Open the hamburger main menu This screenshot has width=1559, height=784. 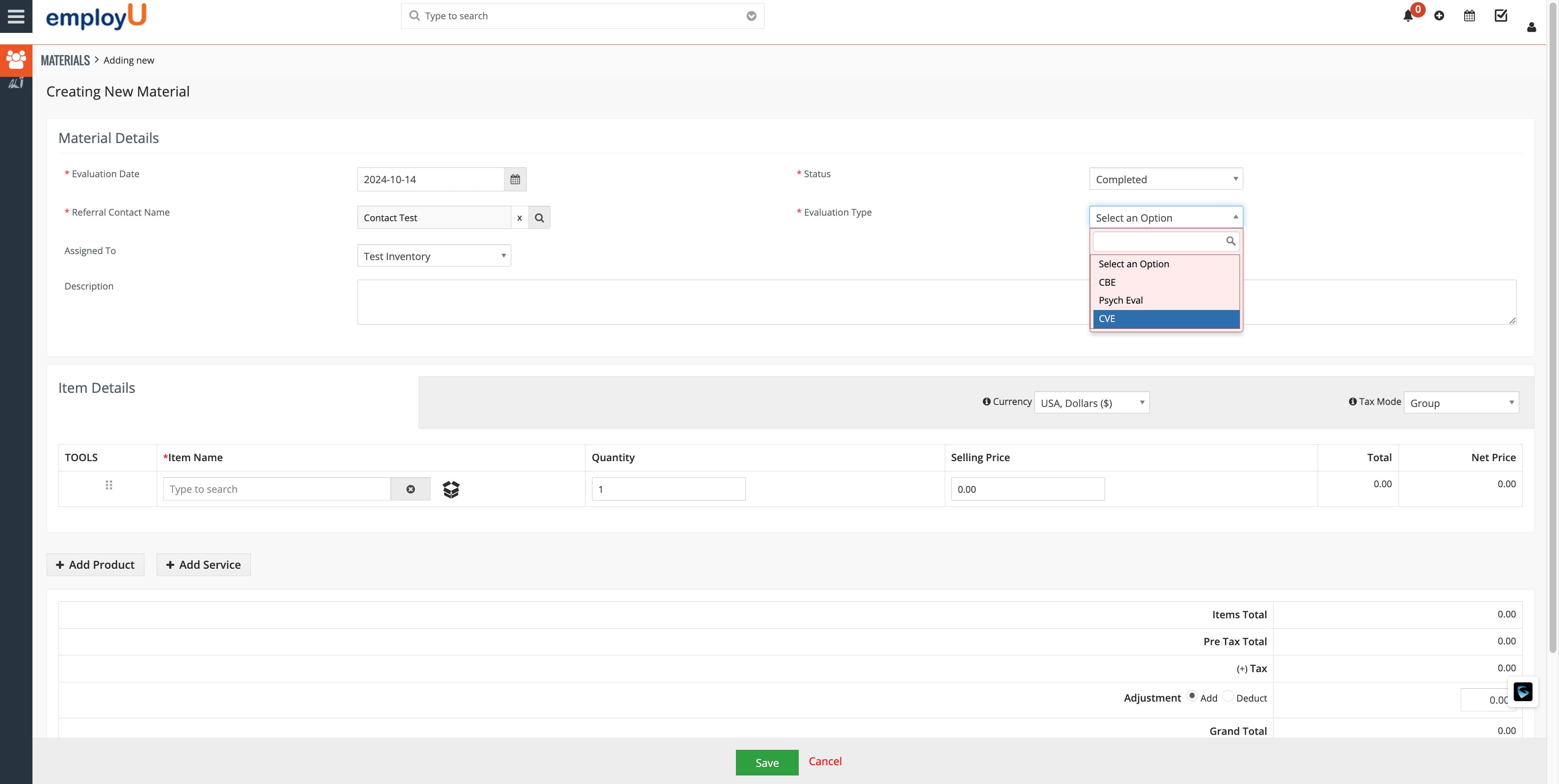pyautogui.click(x=16, y=16)
